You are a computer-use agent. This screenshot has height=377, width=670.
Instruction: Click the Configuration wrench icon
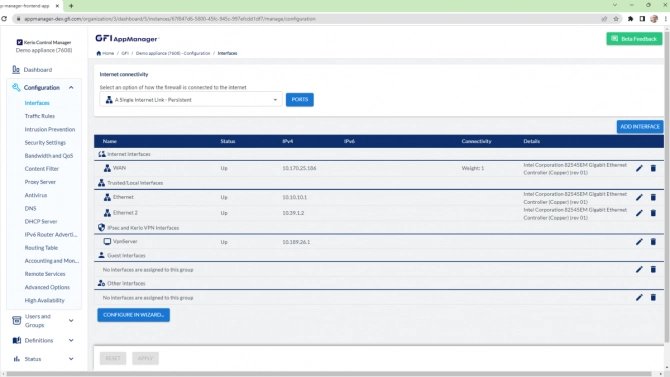pyautogui.click(x=16, y=87)
